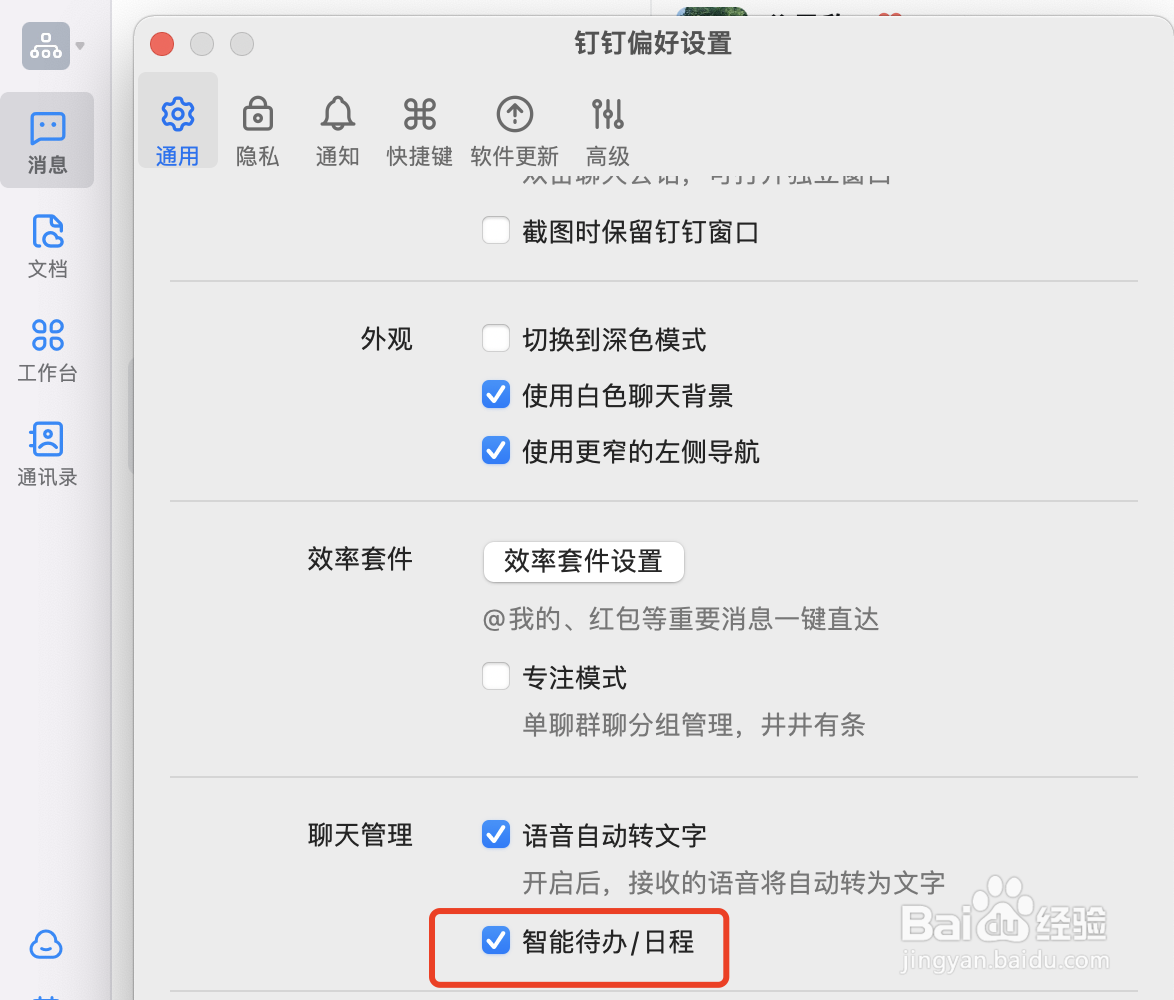
Task: Toggle voice-to-text (语音自动转文字) checkbox
Action: pyautogui.click(x=496, y=835)
